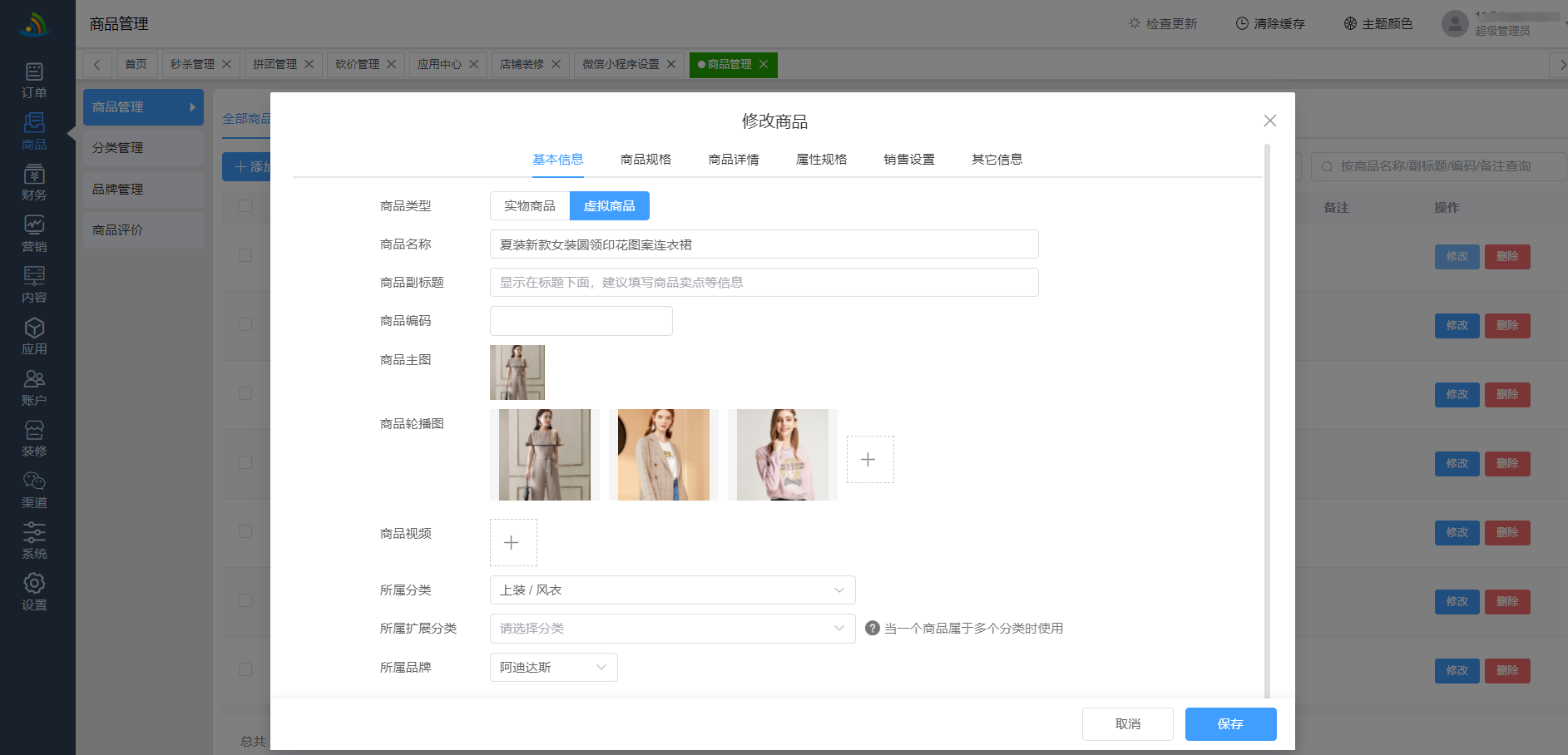Viewport: 1568px width, 755px height.
Task: Open the 财务 finance sidebar icon
Action: (x=34, y=182)
